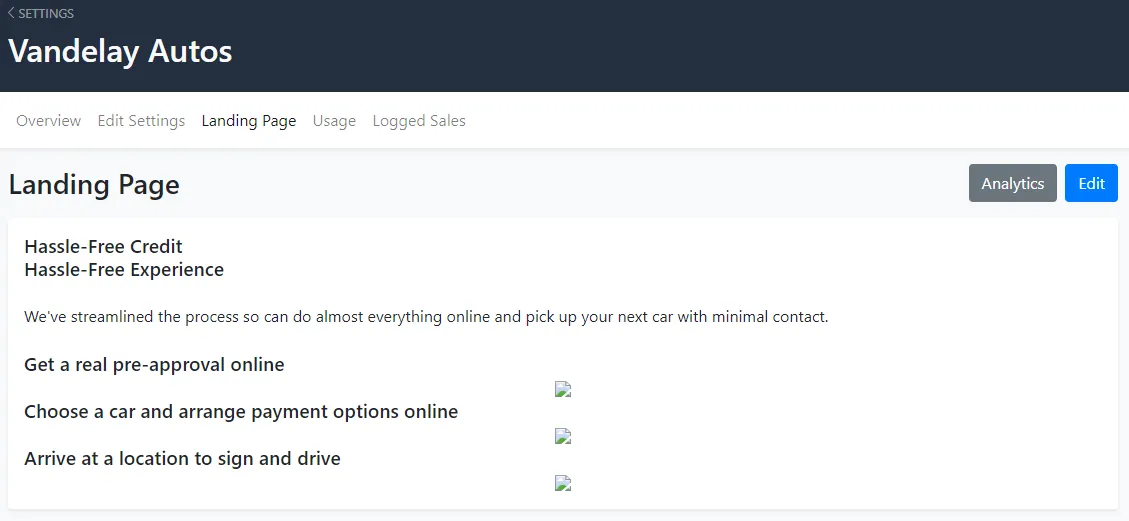Screen dimensions: 1129x521
Task: Click the broken image under pre-approval step
Action: point(563,390)
